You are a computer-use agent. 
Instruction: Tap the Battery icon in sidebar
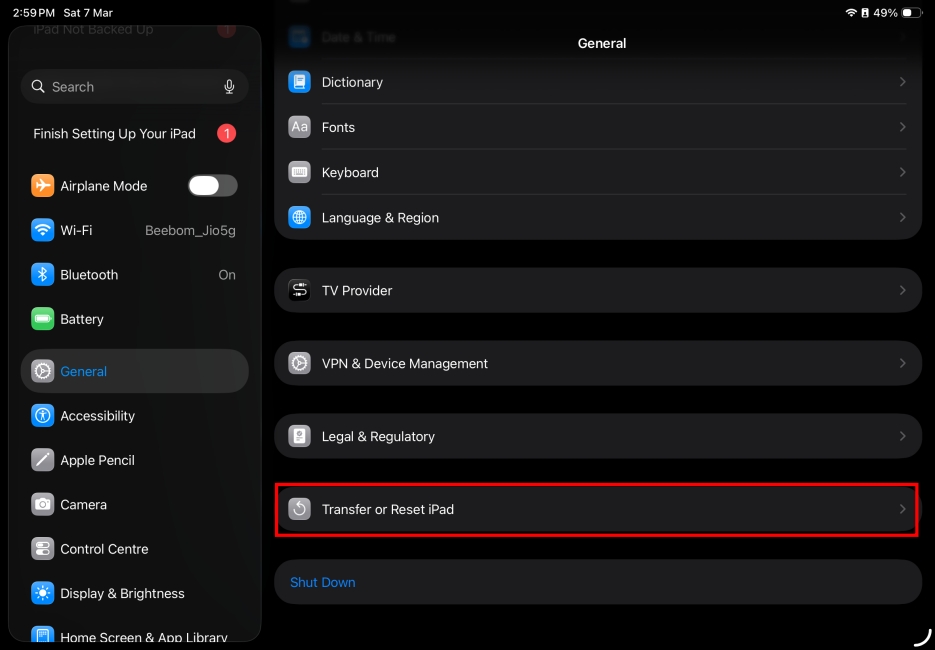[x=42, y=319]
